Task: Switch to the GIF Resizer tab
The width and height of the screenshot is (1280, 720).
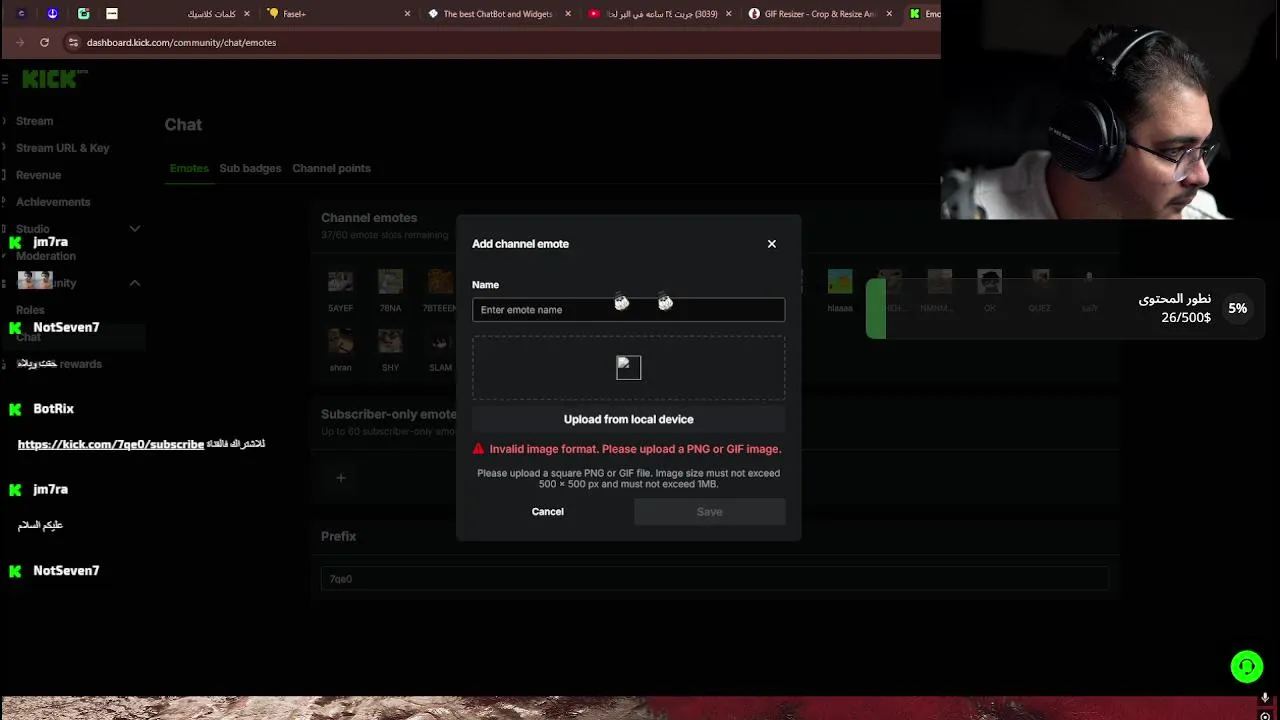Action: (x=820, y=14)
